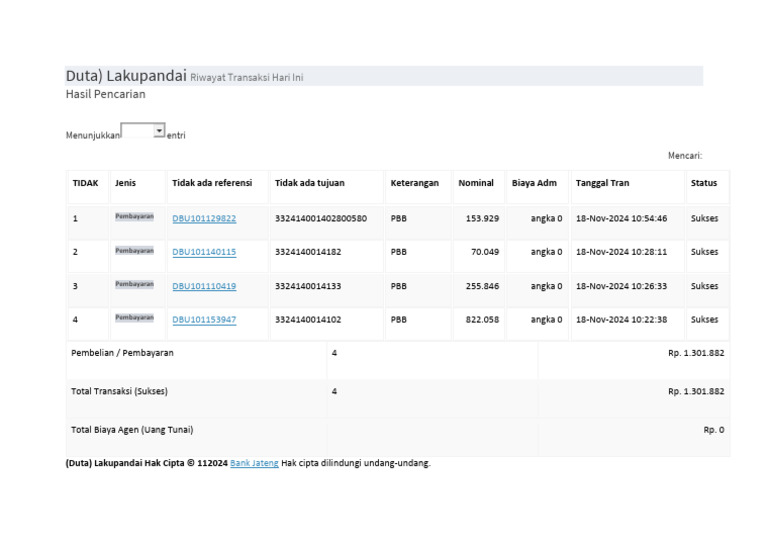Sort by Tanggal Tran column header
This screenshot has height=544, width=768.
602,184
